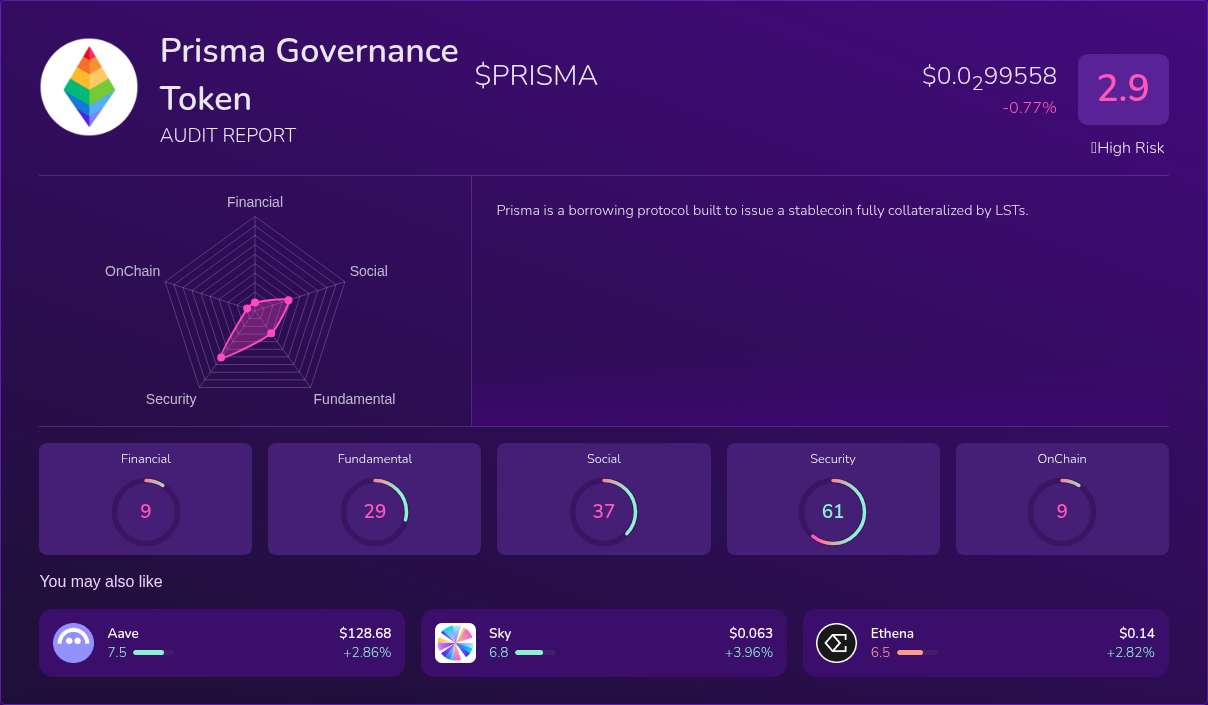
Task: Select the Sky token icon
Action: click(456, 643)
